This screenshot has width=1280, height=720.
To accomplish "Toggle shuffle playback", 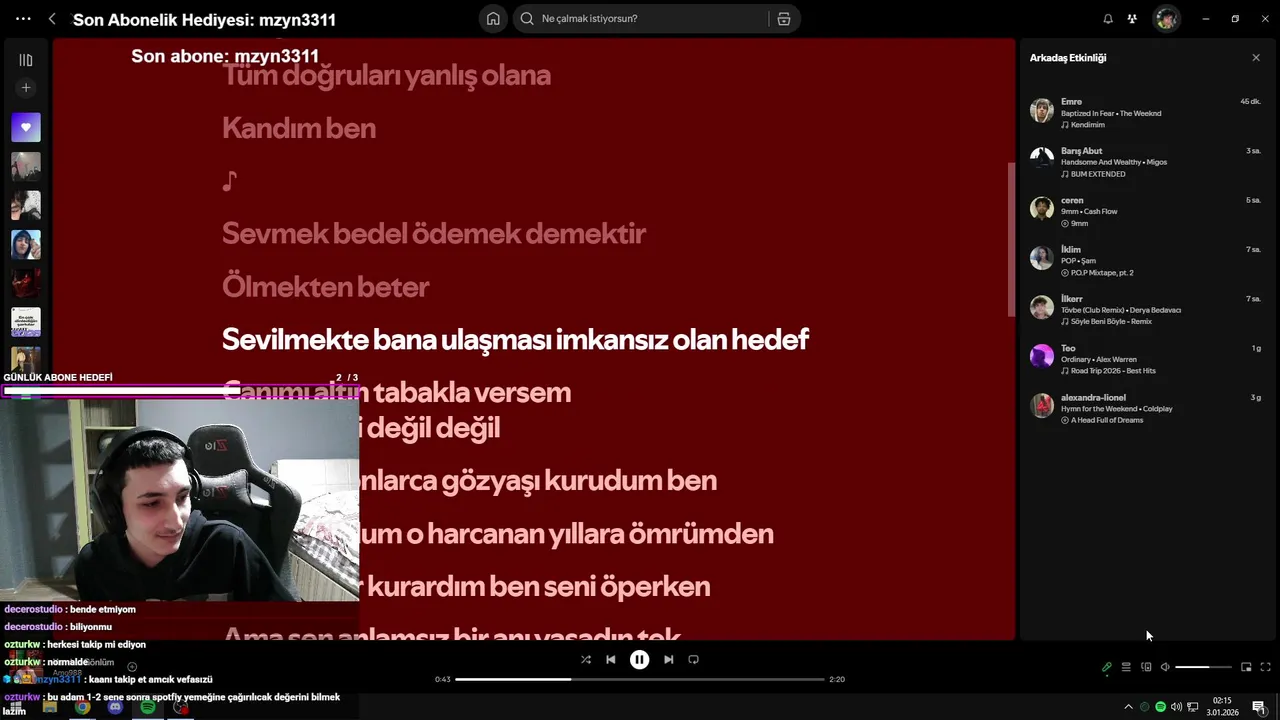I will point(586,660).
